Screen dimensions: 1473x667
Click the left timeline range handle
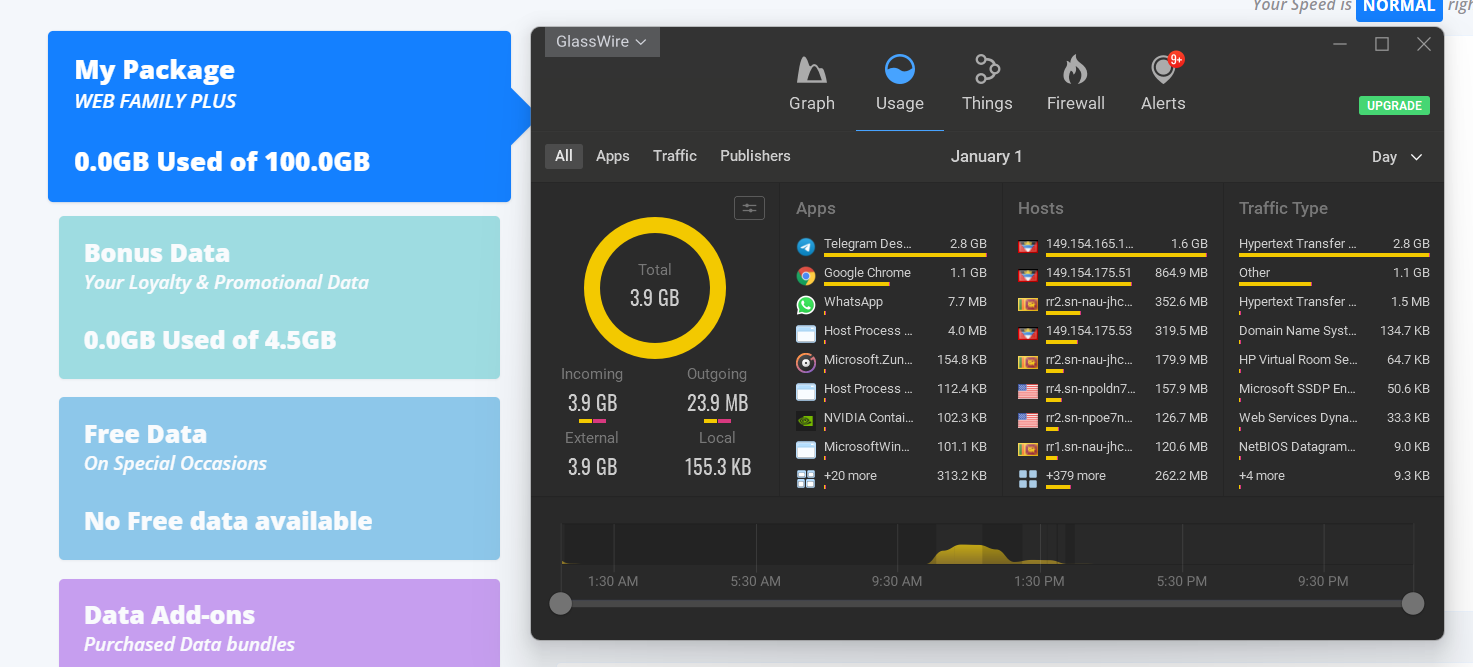[x=561, y=603]
